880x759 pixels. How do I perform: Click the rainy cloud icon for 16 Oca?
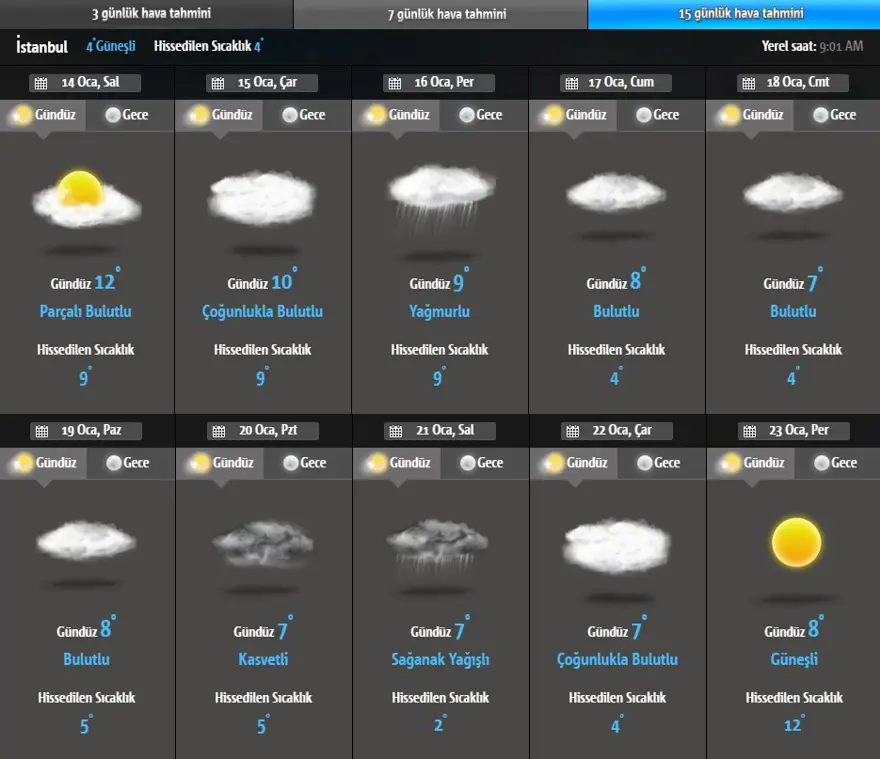440,194
